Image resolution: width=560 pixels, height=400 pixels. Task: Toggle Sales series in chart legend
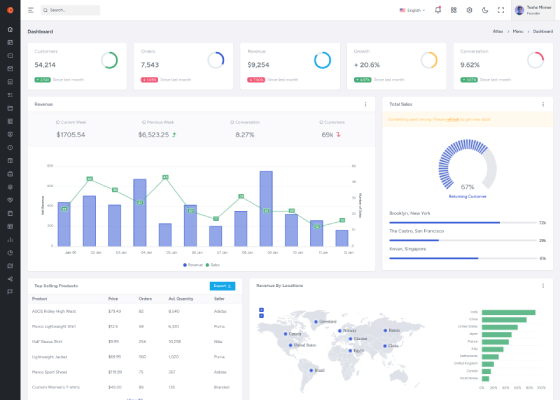pos(213,265)
